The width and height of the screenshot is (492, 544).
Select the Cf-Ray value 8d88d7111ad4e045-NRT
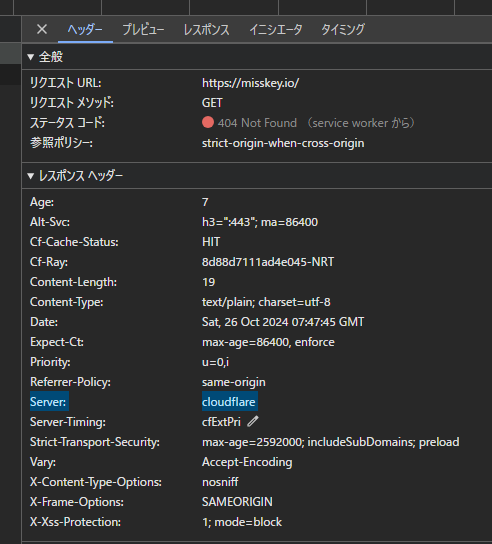[268, 262]
